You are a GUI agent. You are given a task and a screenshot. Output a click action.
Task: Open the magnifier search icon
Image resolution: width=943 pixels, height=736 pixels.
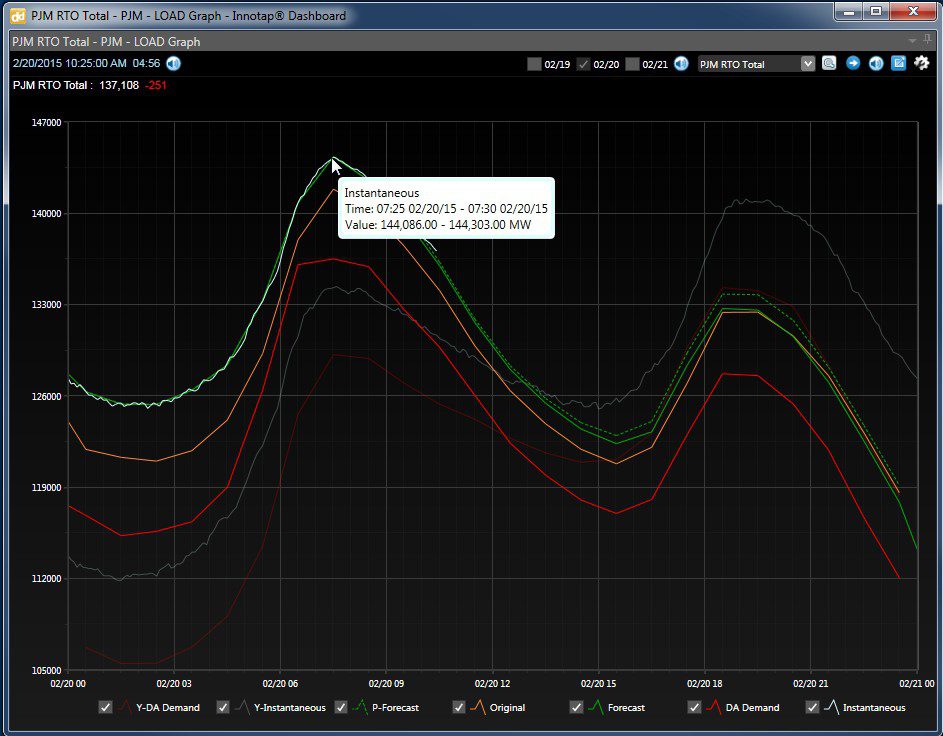[x=829, y=63]
